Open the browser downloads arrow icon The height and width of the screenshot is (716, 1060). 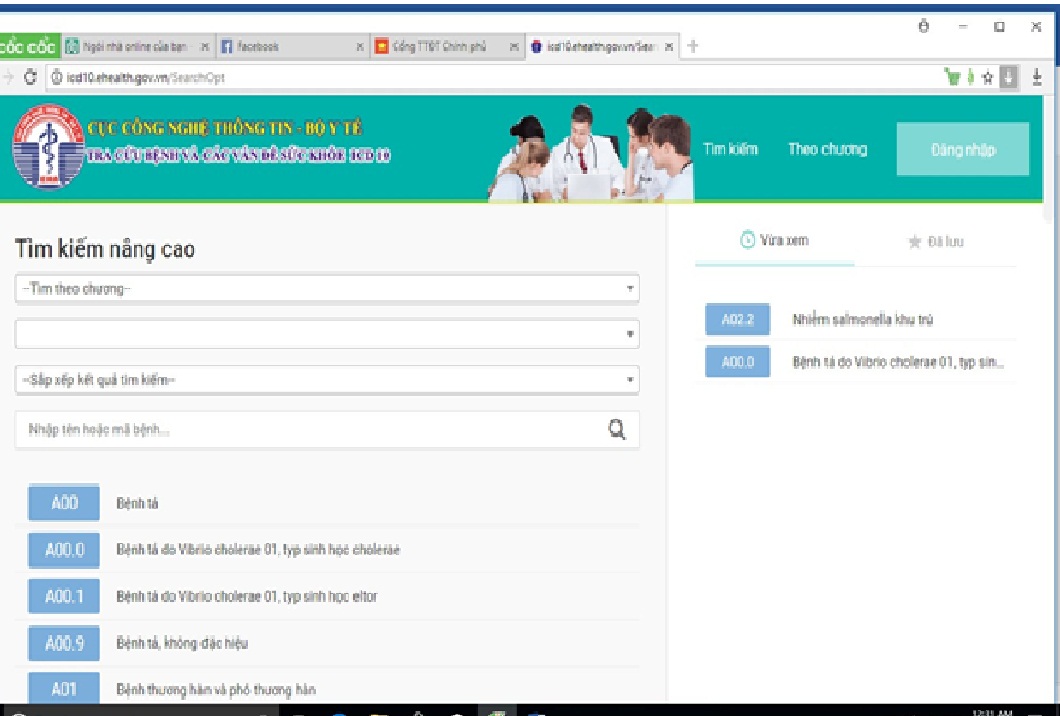click(1037, 77)
